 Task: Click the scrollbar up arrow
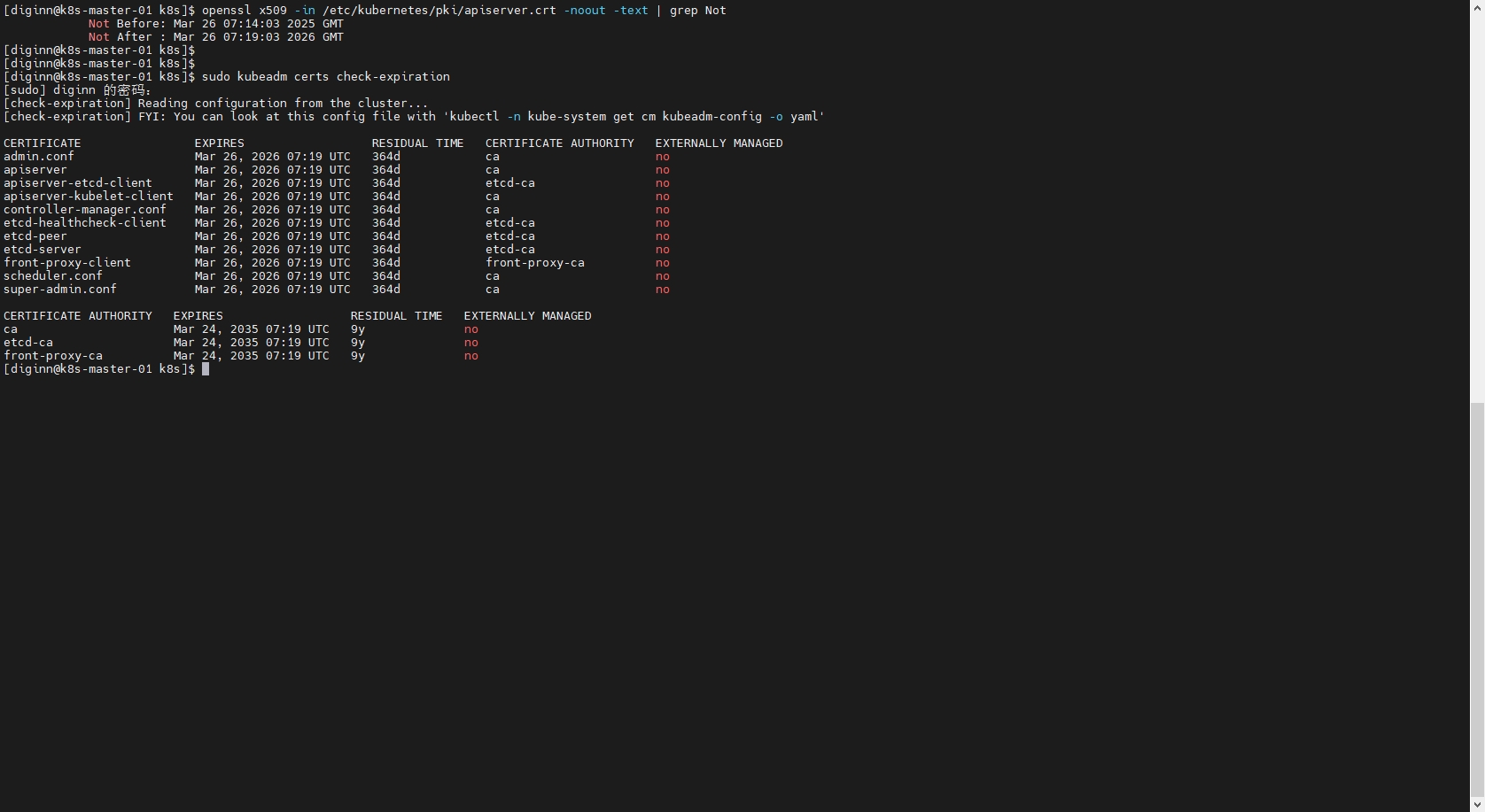click(x=1477, y=7)
